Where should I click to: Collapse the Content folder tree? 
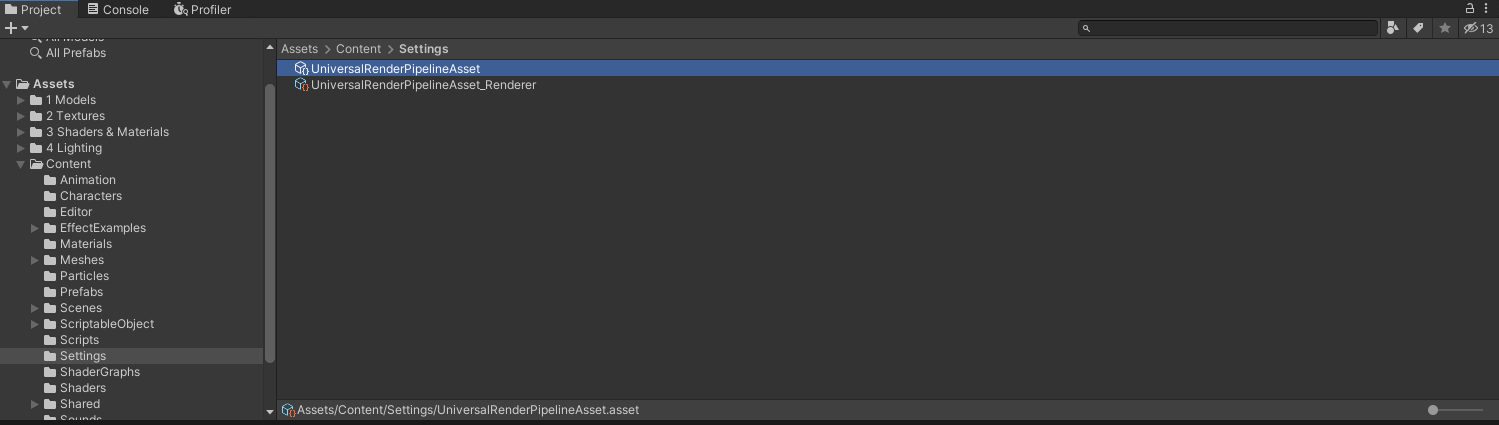pyautogui.click(x=21, y=164)
